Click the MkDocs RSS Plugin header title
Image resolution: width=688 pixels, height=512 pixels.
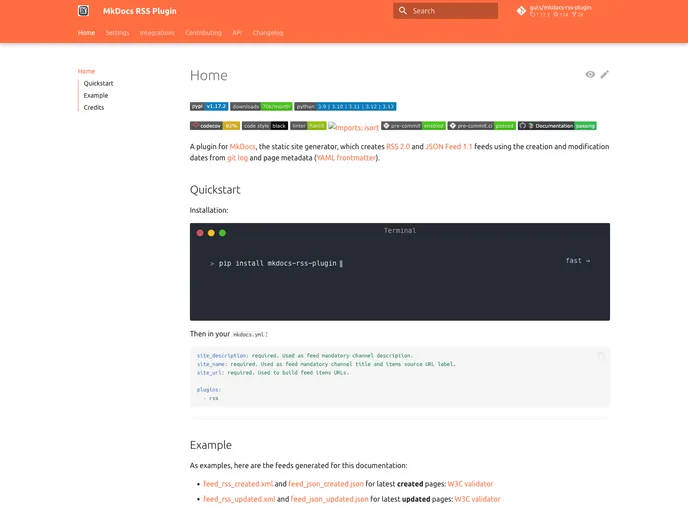tap(140, 11)
